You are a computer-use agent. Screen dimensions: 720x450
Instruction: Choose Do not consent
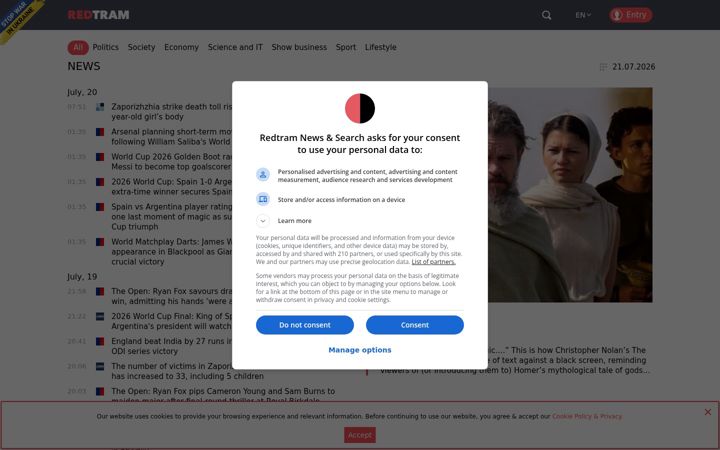(305, 325)
